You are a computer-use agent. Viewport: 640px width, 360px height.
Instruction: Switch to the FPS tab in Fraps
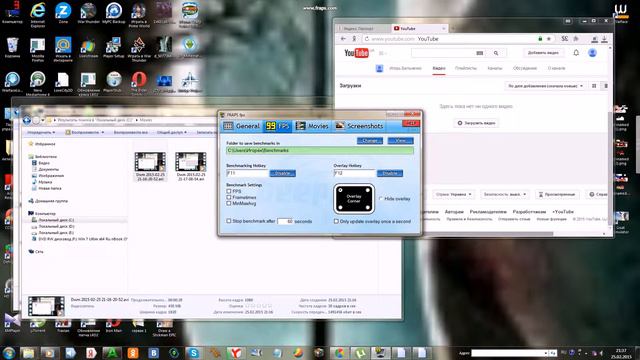[x=278, y=126]
